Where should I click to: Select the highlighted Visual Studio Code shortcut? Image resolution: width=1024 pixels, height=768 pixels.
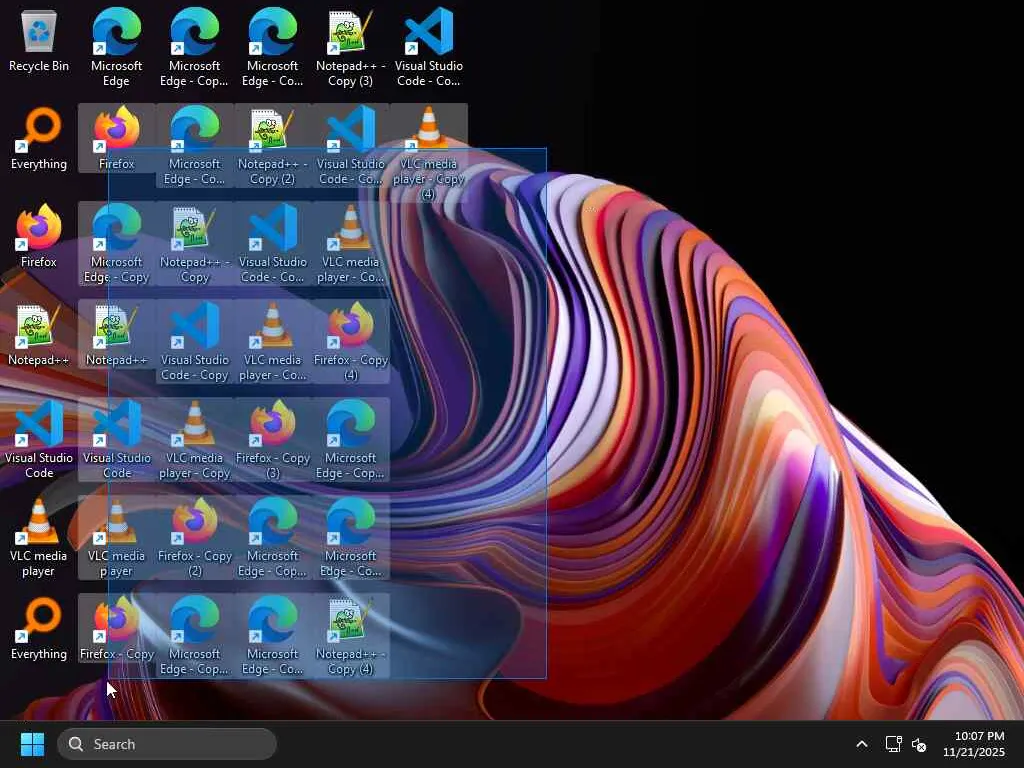pos(116,439)
